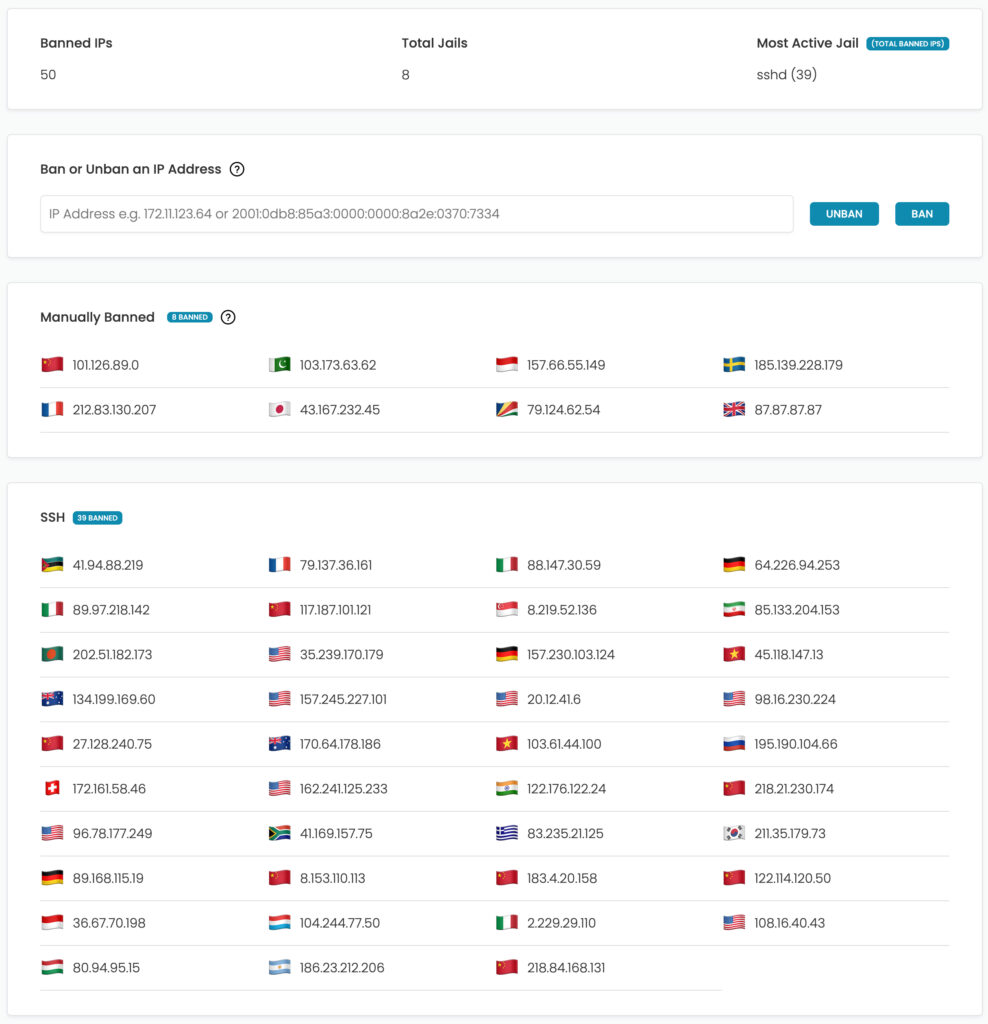The width and height of the screenshot is (988, 1024).
Task: Click the UNBAN button
Action: [x=843, y=213]
